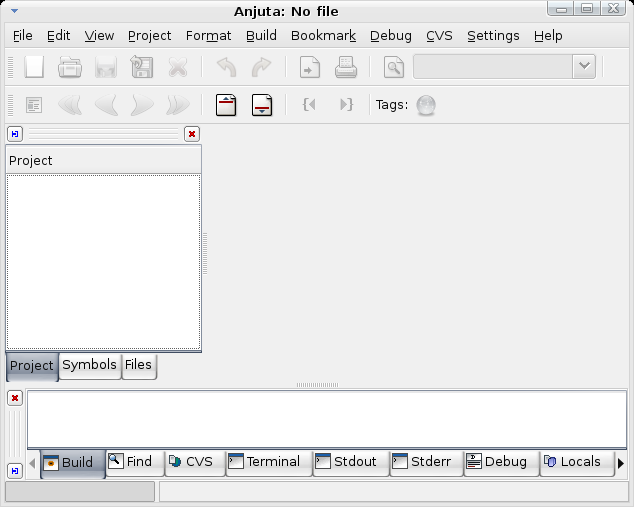634x507 pixels.
Task: Switch to the Symbols tab
Action: [90, 365]
